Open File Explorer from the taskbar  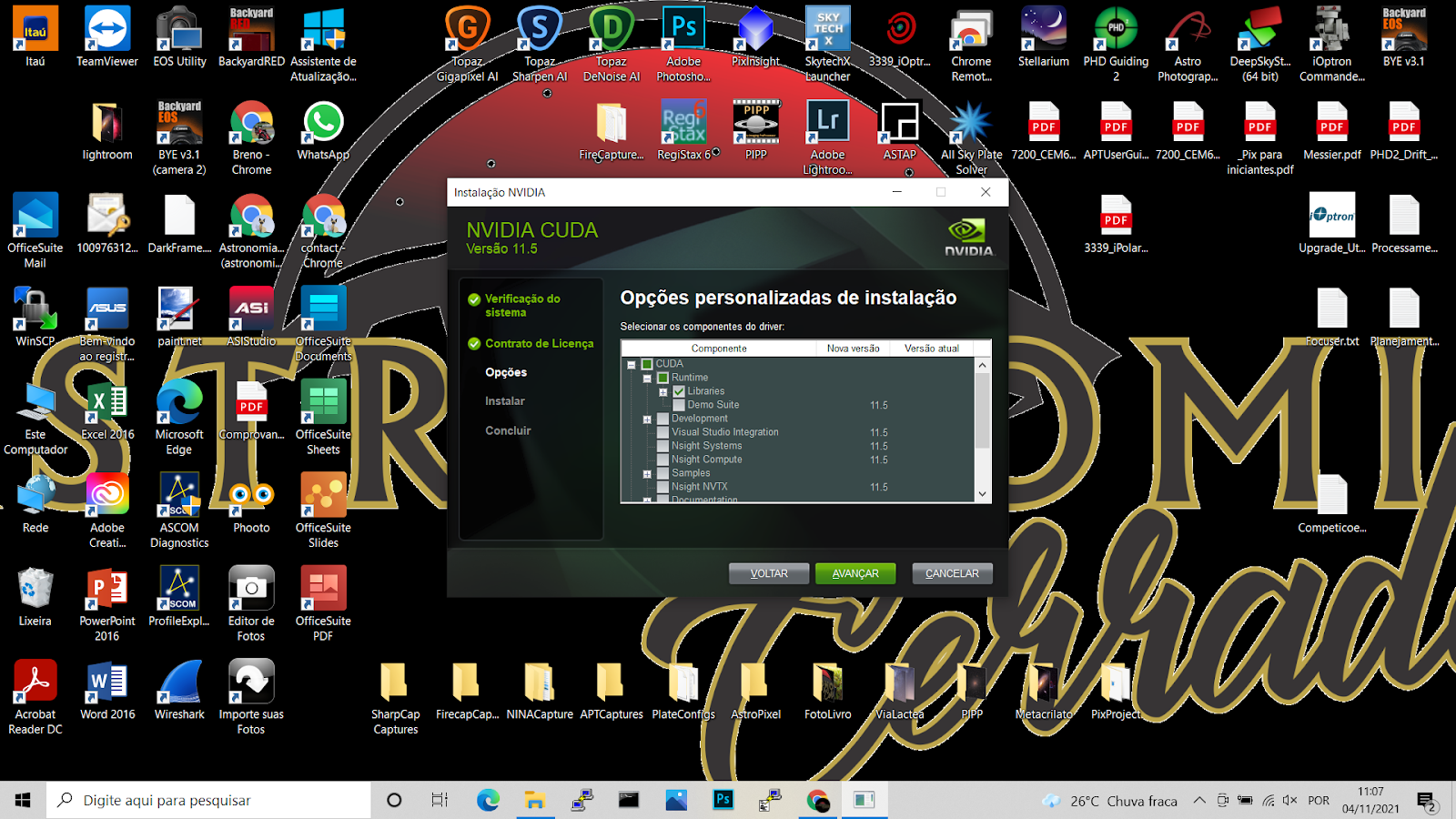535,800
